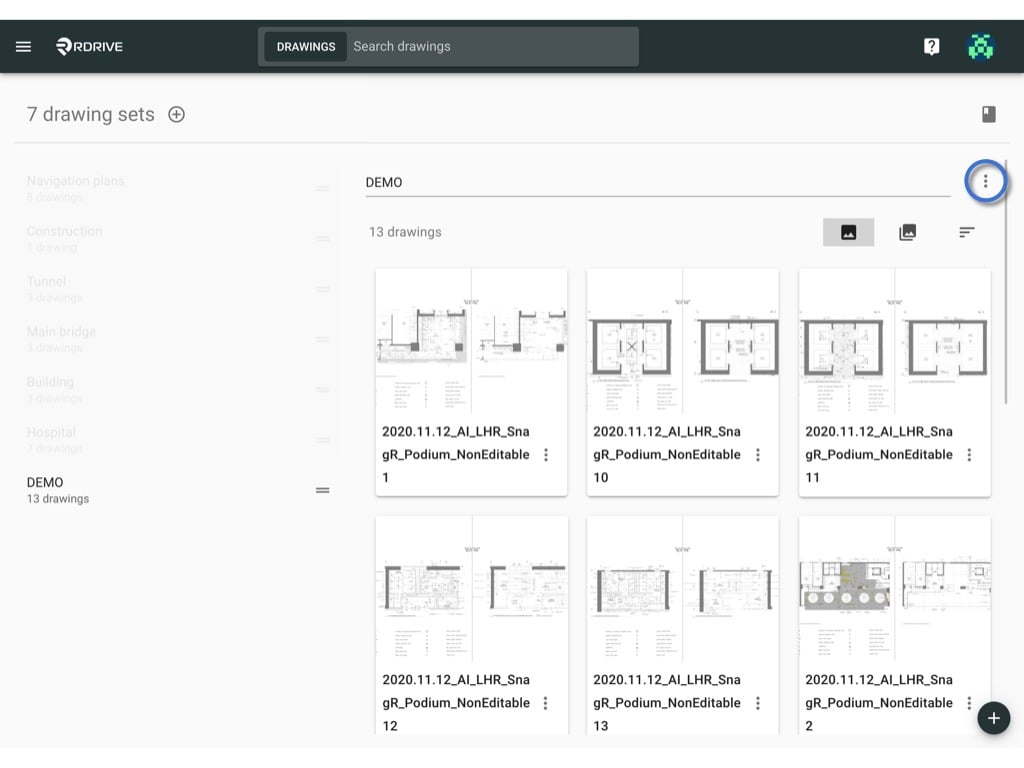
Task: Click DEMO set drag handle icon
Action: (x=323, y=490)
